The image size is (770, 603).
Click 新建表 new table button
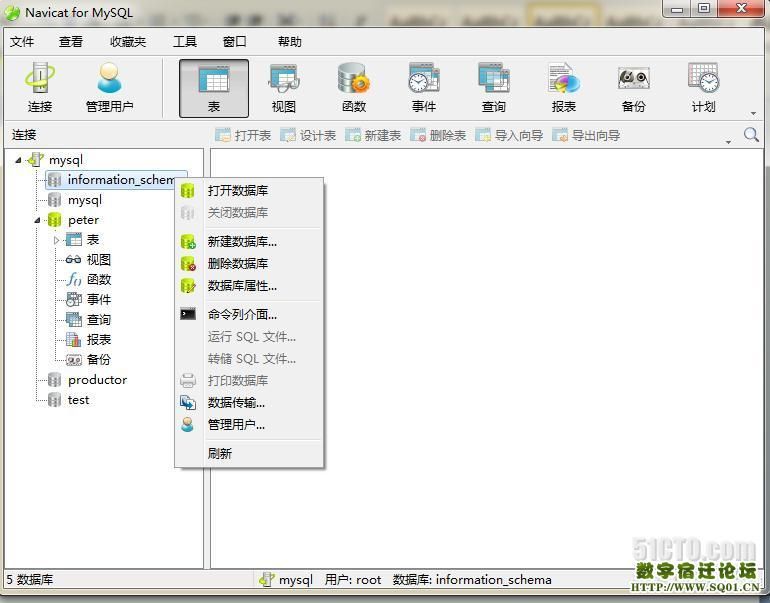(x=373, y=135)
